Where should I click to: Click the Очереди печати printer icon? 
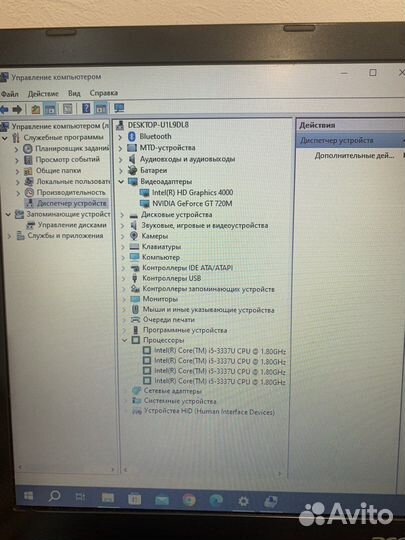[x=135, y=320]
